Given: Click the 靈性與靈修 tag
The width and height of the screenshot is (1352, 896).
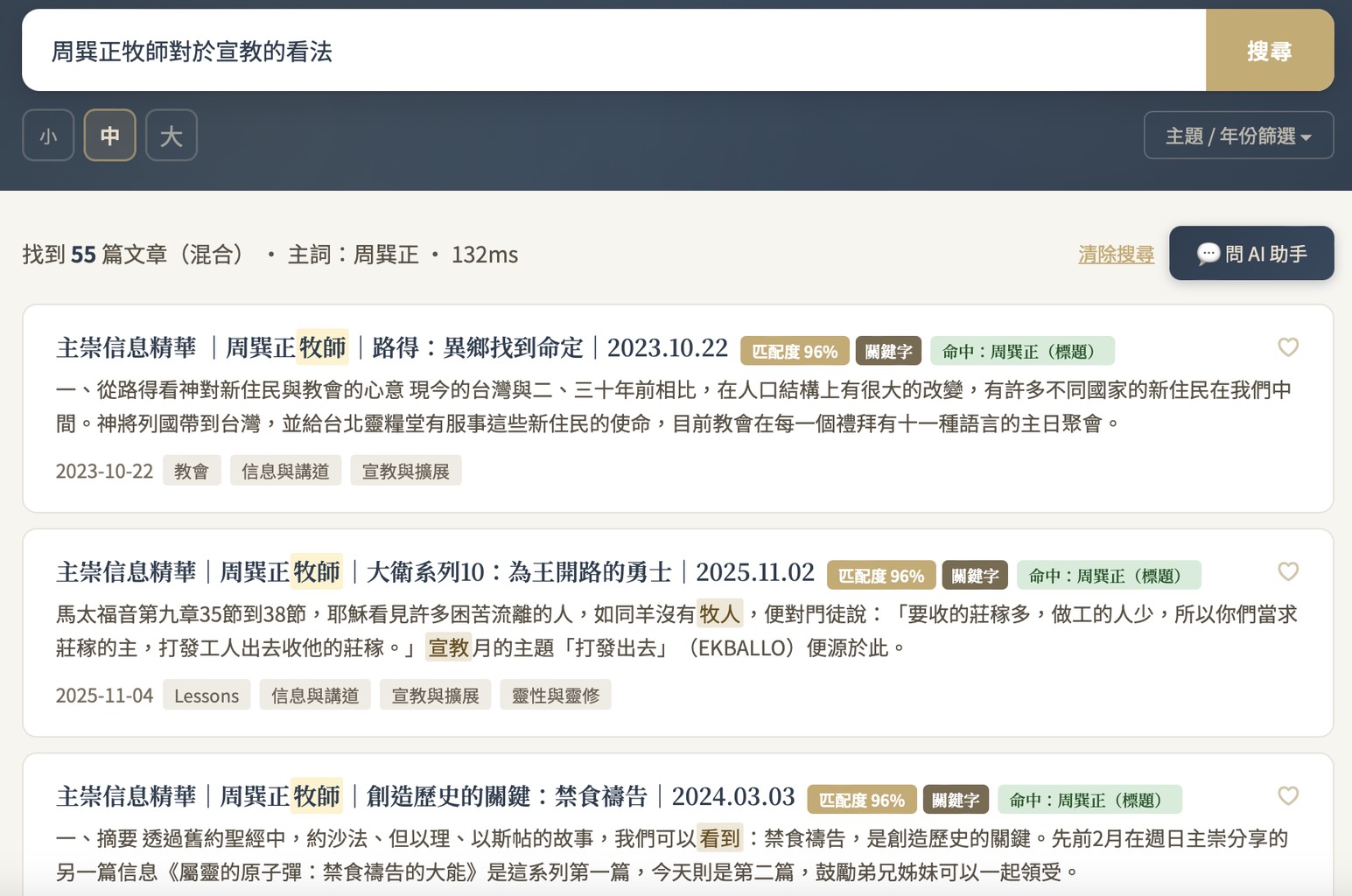Looking at the screenshot, I should pos(556,696).
